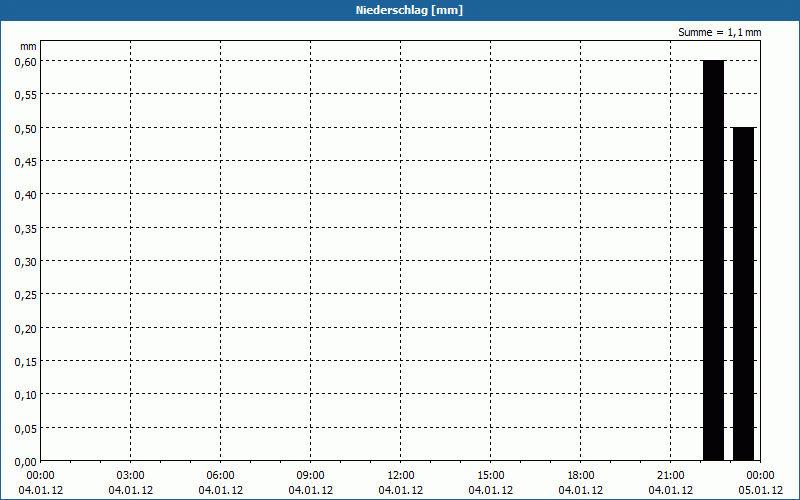Click the 00:00 label above 04.01.12
The width and height of the screenshot is (800, 500).
pyautogui.click(x=40, y=475)
